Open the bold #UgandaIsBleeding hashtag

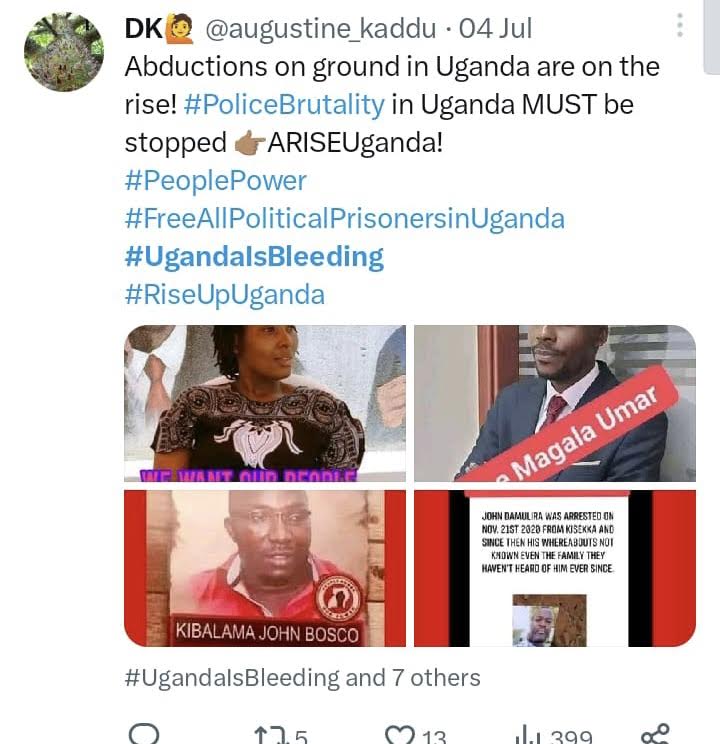[x=254, y=257]
